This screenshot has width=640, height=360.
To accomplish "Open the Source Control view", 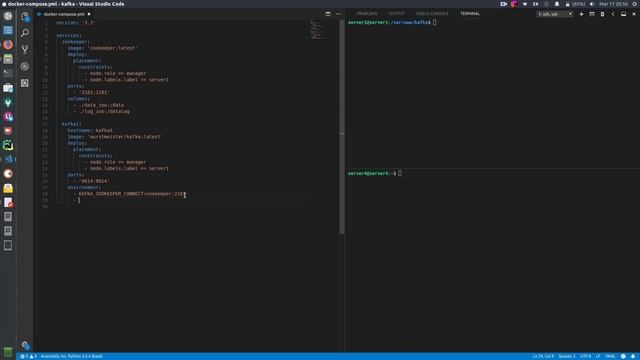I will 25,49.
